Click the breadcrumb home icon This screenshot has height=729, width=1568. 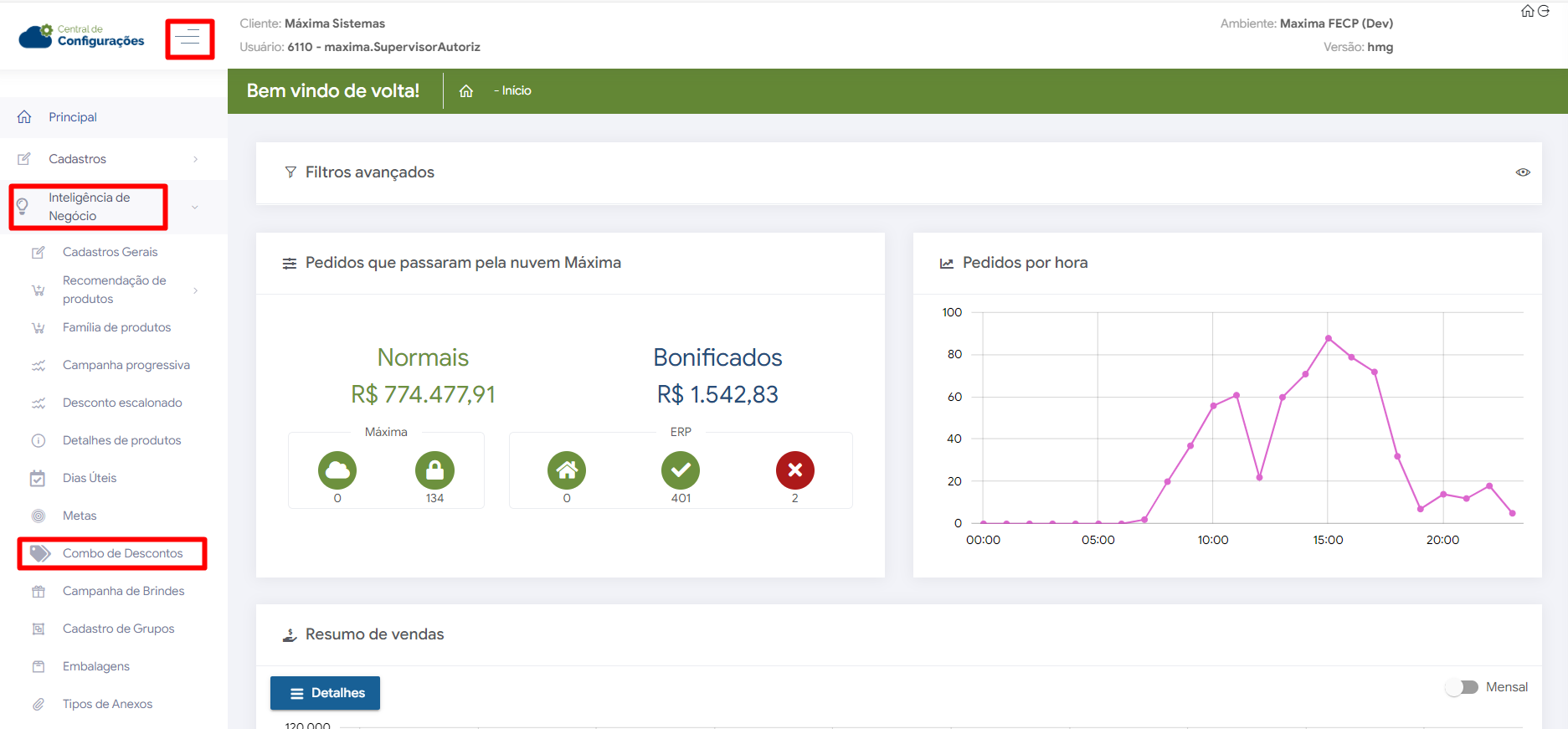point(466,91)
